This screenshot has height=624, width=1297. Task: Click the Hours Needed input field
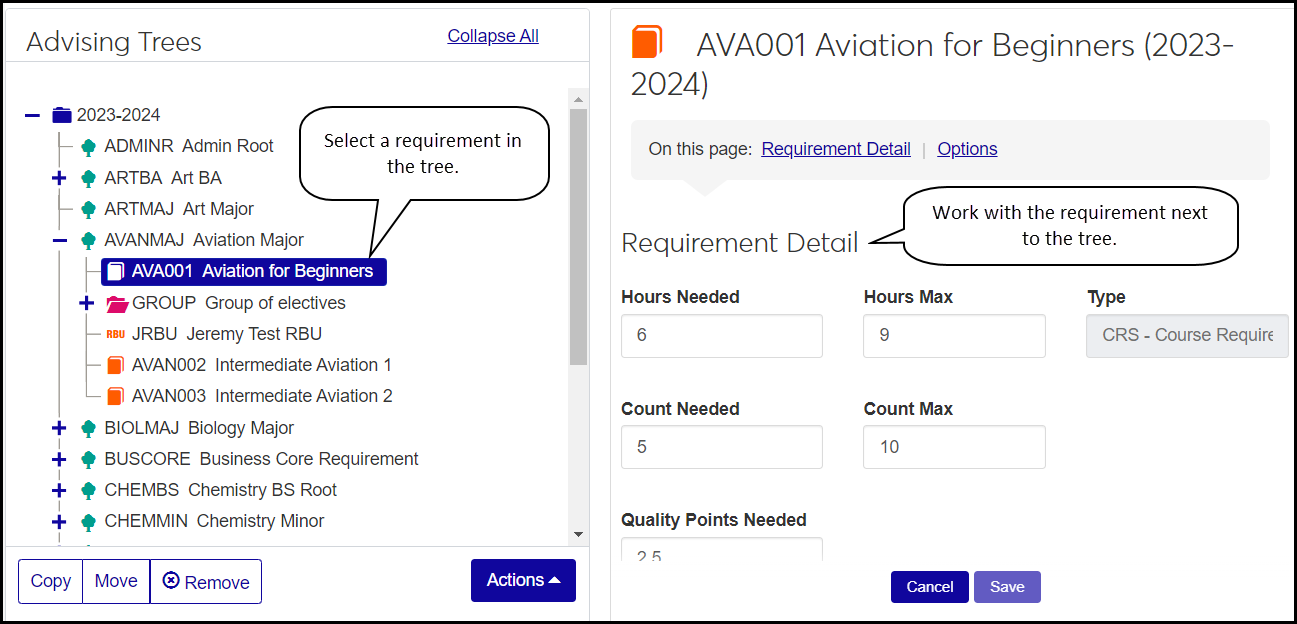(721, 336)
